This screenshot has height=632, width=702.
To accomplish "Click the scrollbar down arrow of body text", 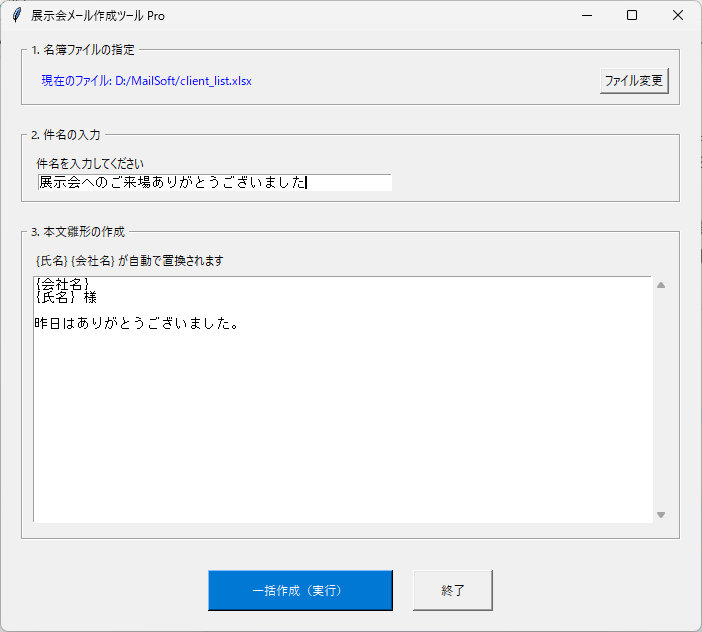I will pyautogui.click(x=660, y=514).
